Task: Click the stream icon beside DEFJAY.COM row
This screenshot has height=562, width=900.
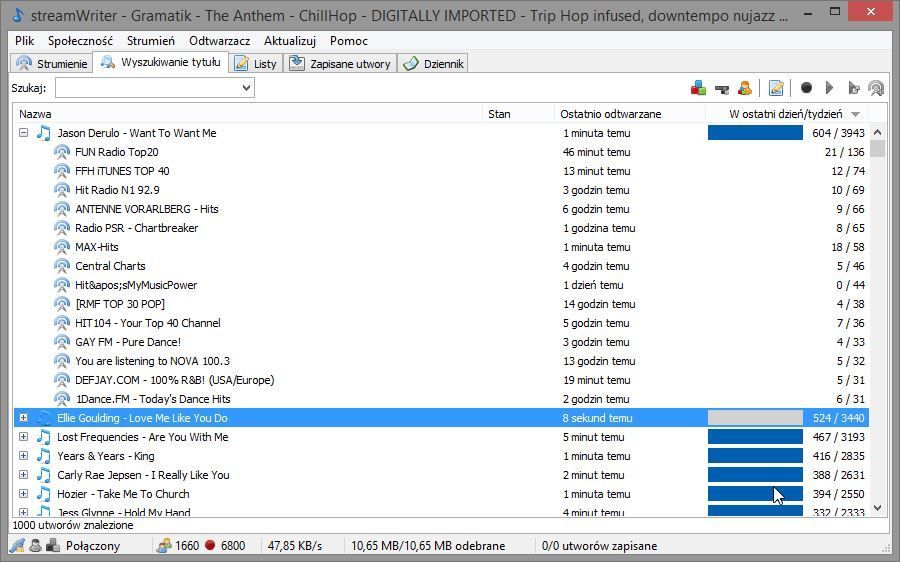Action: click(x=62, y=379)
